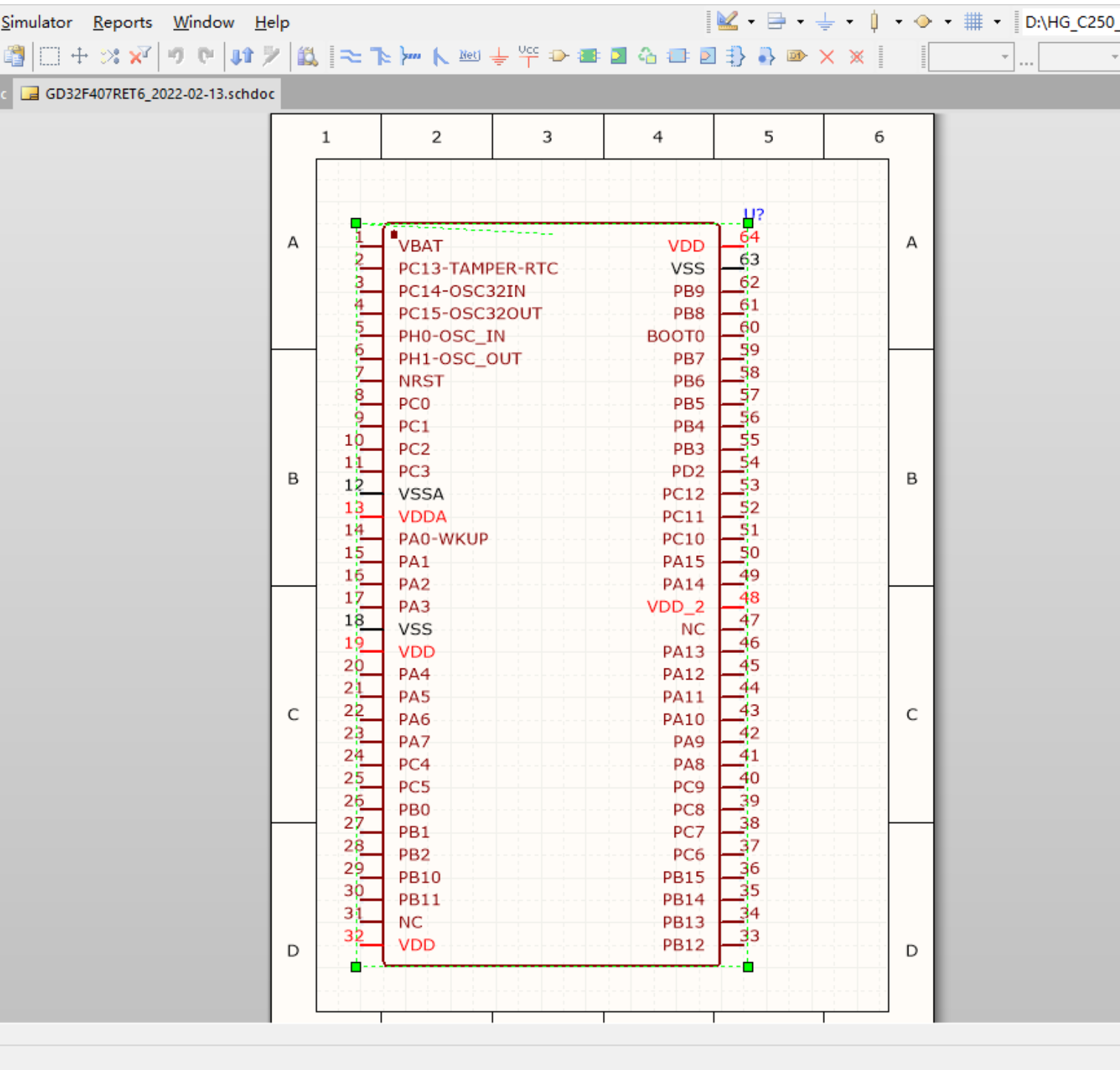
Task: Click the VSSA pin label
Action: (421, 494)
